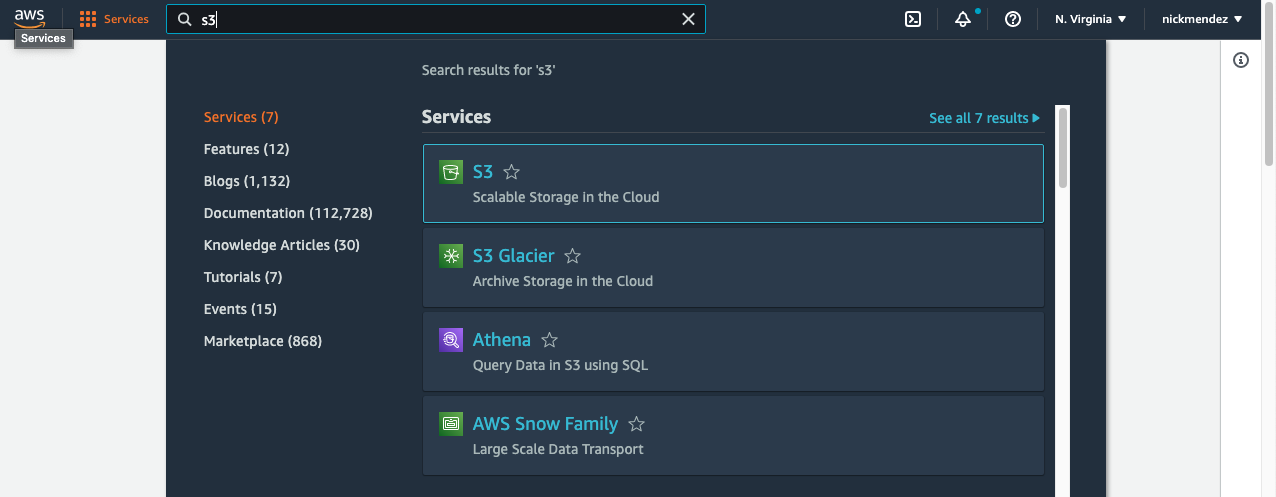Click the page scrollbar at far right
The image size is (1276, 497).
coord(1269,84)
